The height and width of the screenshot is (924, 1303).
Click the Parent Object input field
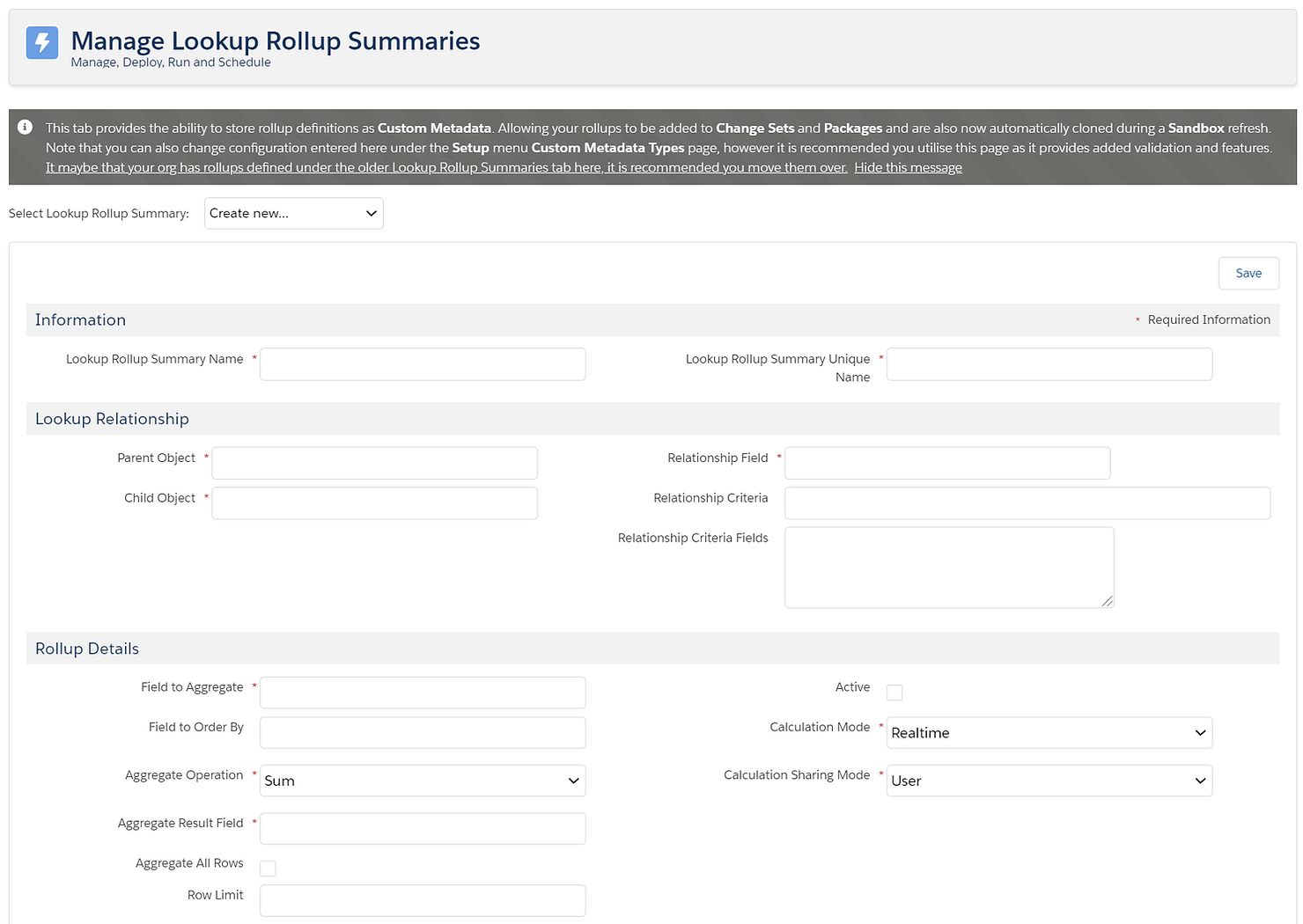(374, 463)
